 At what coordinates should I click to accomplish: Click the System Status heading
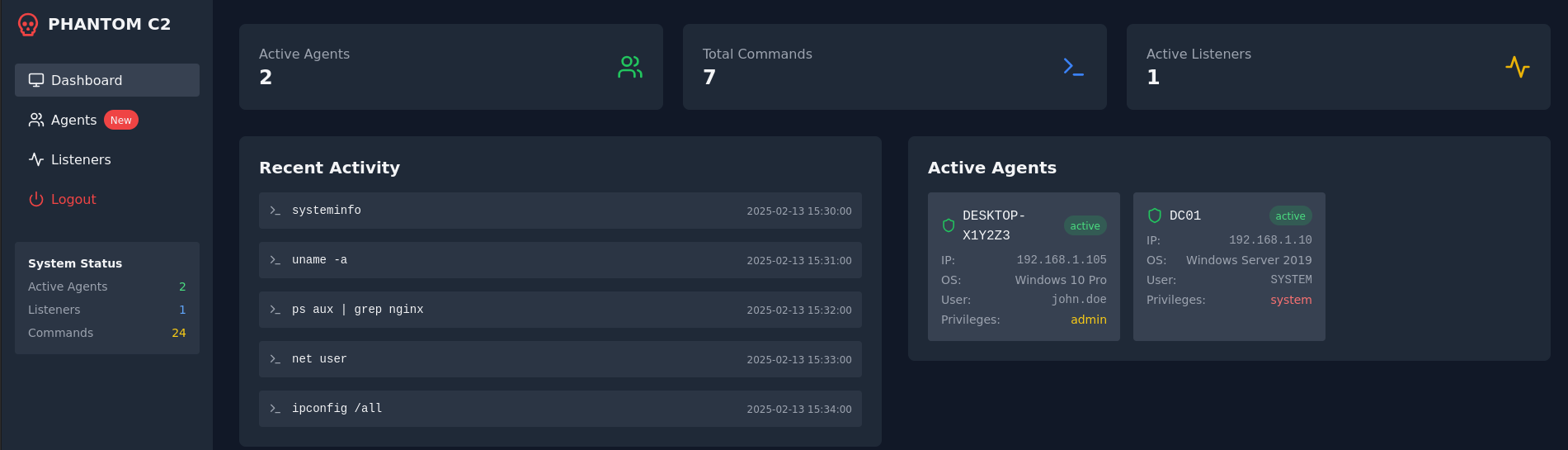coord(75,263)
